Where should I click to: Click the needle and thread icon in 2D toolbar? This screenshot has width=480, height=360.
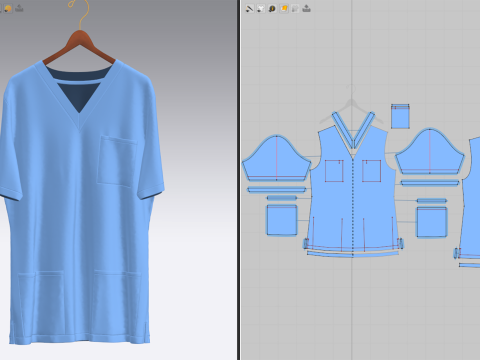point(249,9)
